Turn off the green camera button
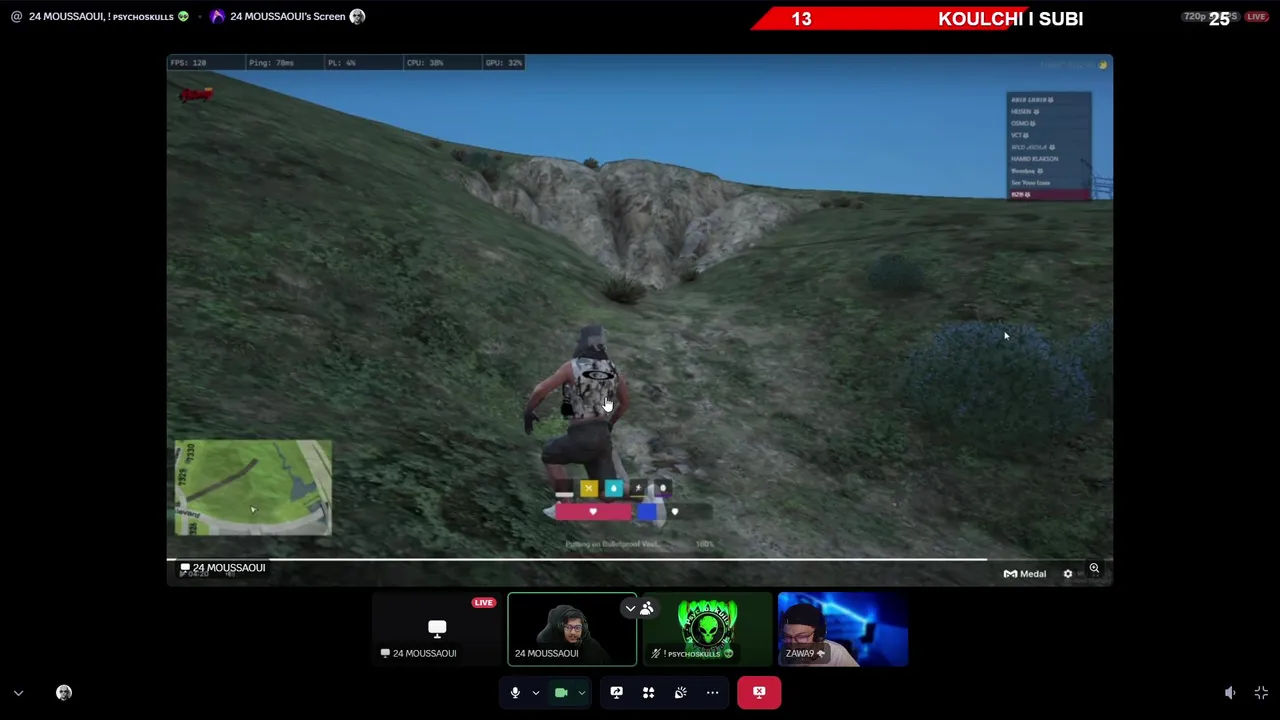This screenshot has height=720, width=1280. 561,692
